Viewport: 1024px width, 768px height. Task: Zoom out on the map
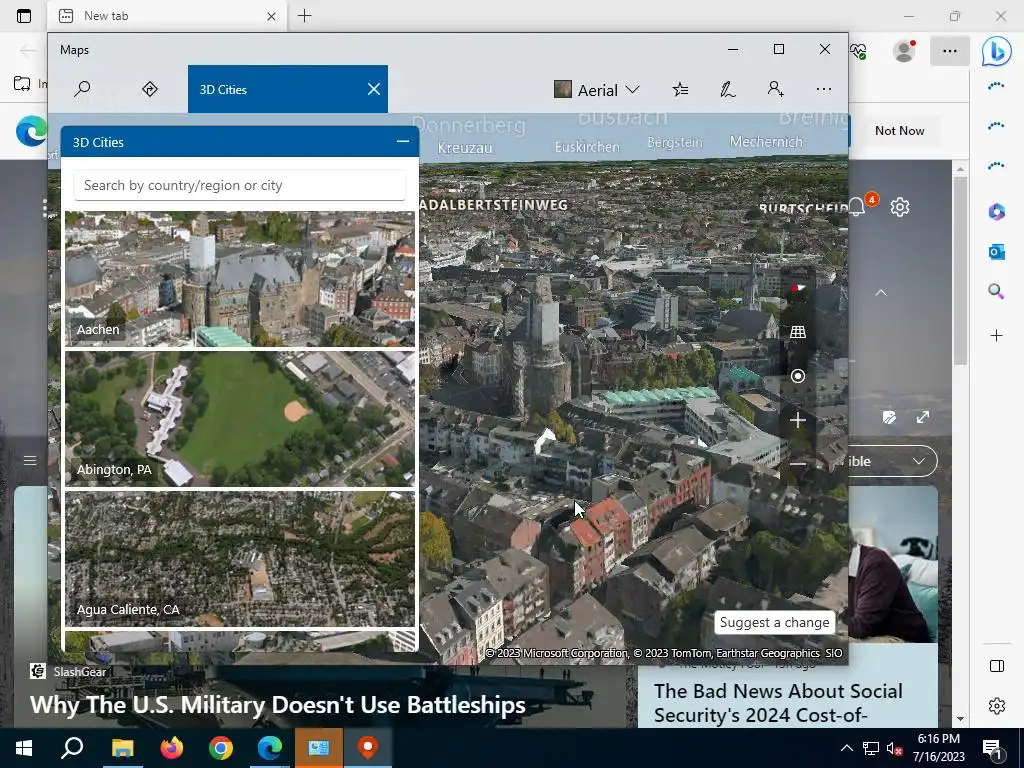tap(797, 464)
